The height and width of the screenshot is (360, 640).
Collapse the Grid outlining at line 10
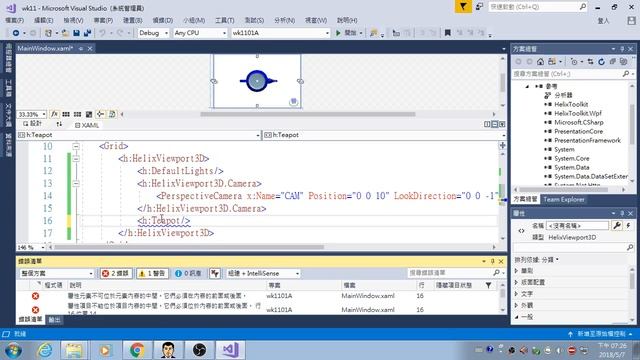(76, 146)
